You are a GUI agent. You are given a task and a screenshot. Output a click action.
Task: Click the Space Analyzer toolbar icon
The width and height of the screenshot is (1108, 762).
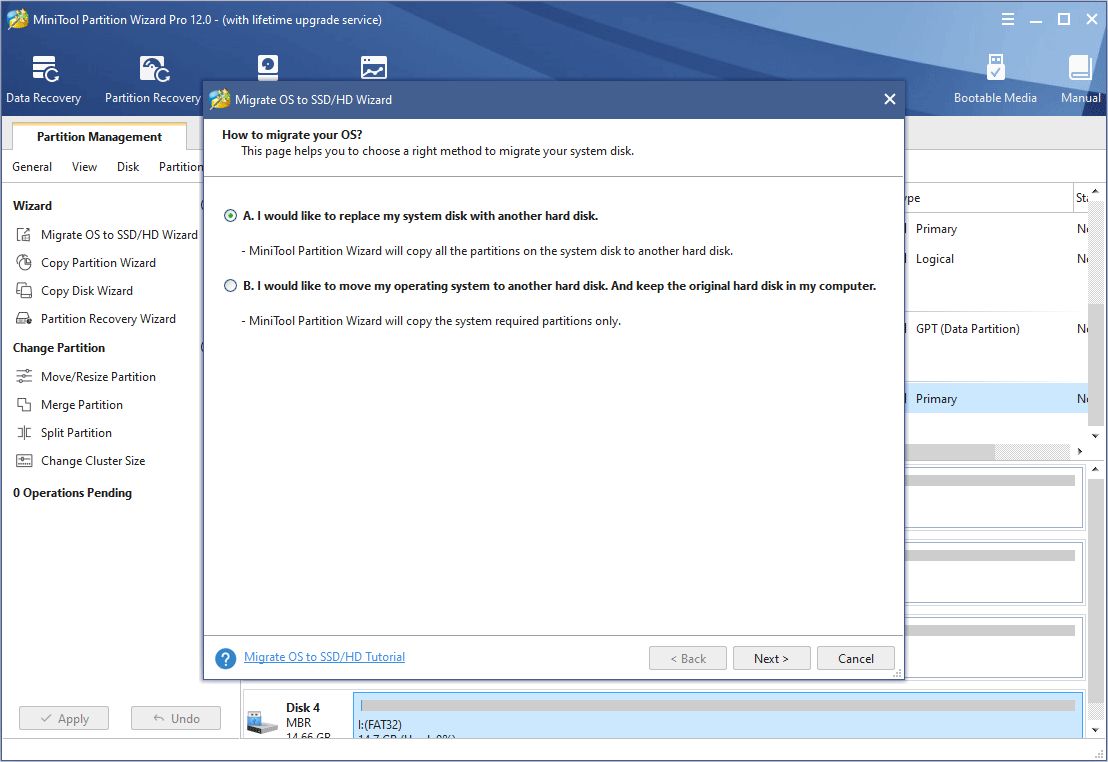(374, 67)
